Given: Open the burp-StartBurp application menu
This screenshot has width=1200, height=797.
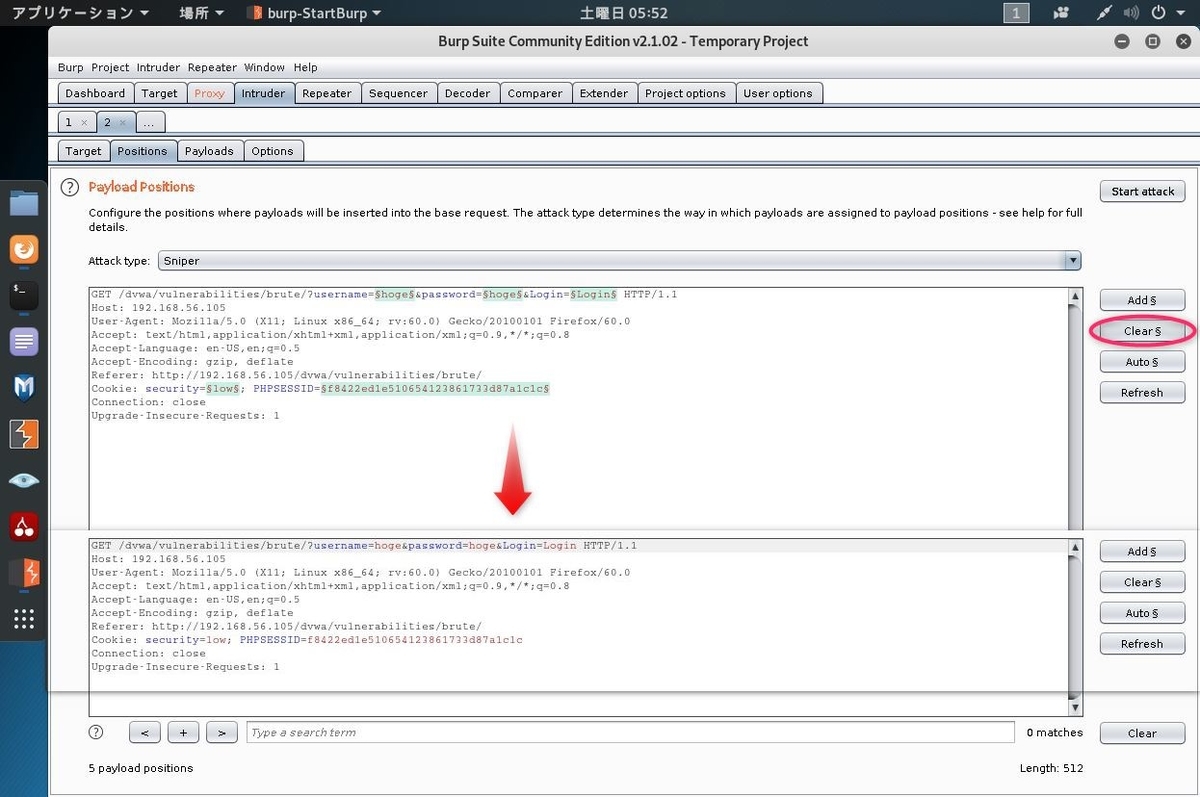Looking at the screenshot, I should tap(314, 13).
